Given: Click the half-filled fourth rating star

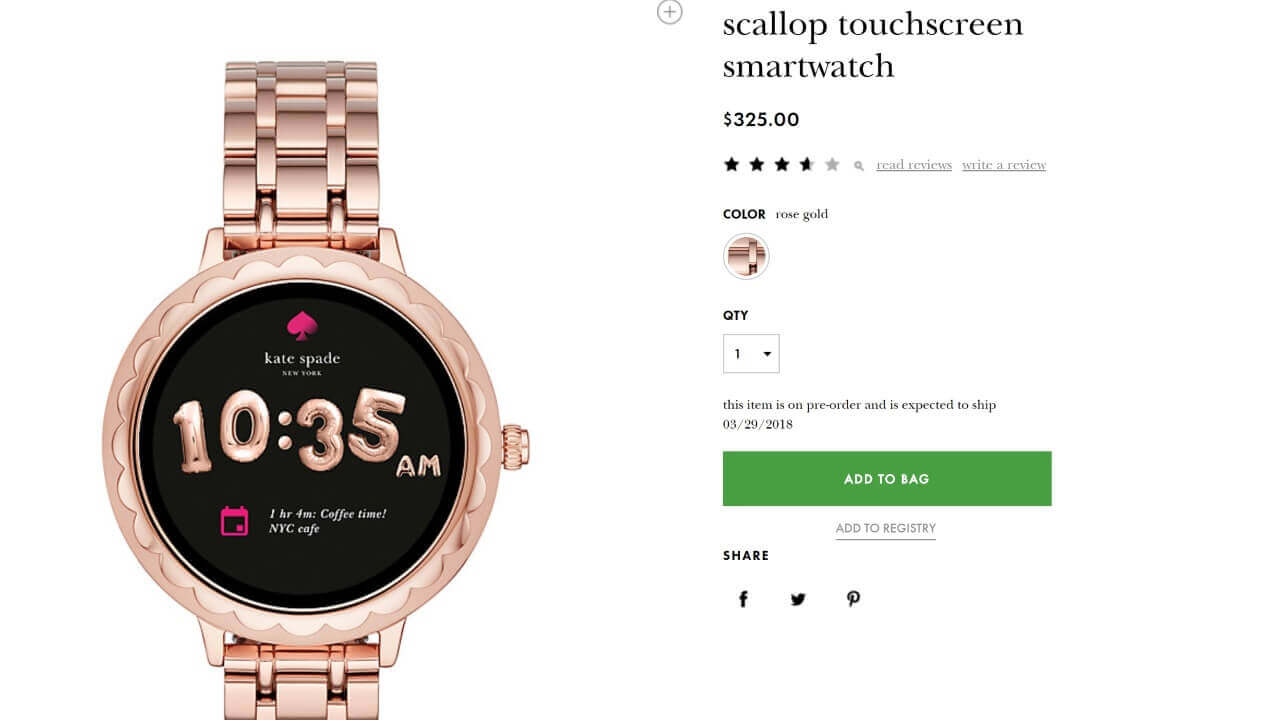Looking at the screenshot, I should coord(807,164).
